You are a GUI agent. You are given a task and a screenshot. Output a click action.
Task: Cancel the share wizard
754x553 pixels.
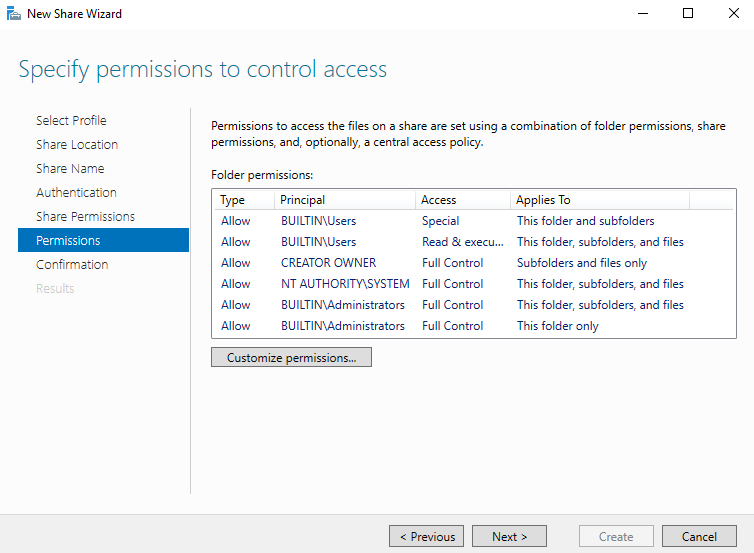[x=699, y=536]
